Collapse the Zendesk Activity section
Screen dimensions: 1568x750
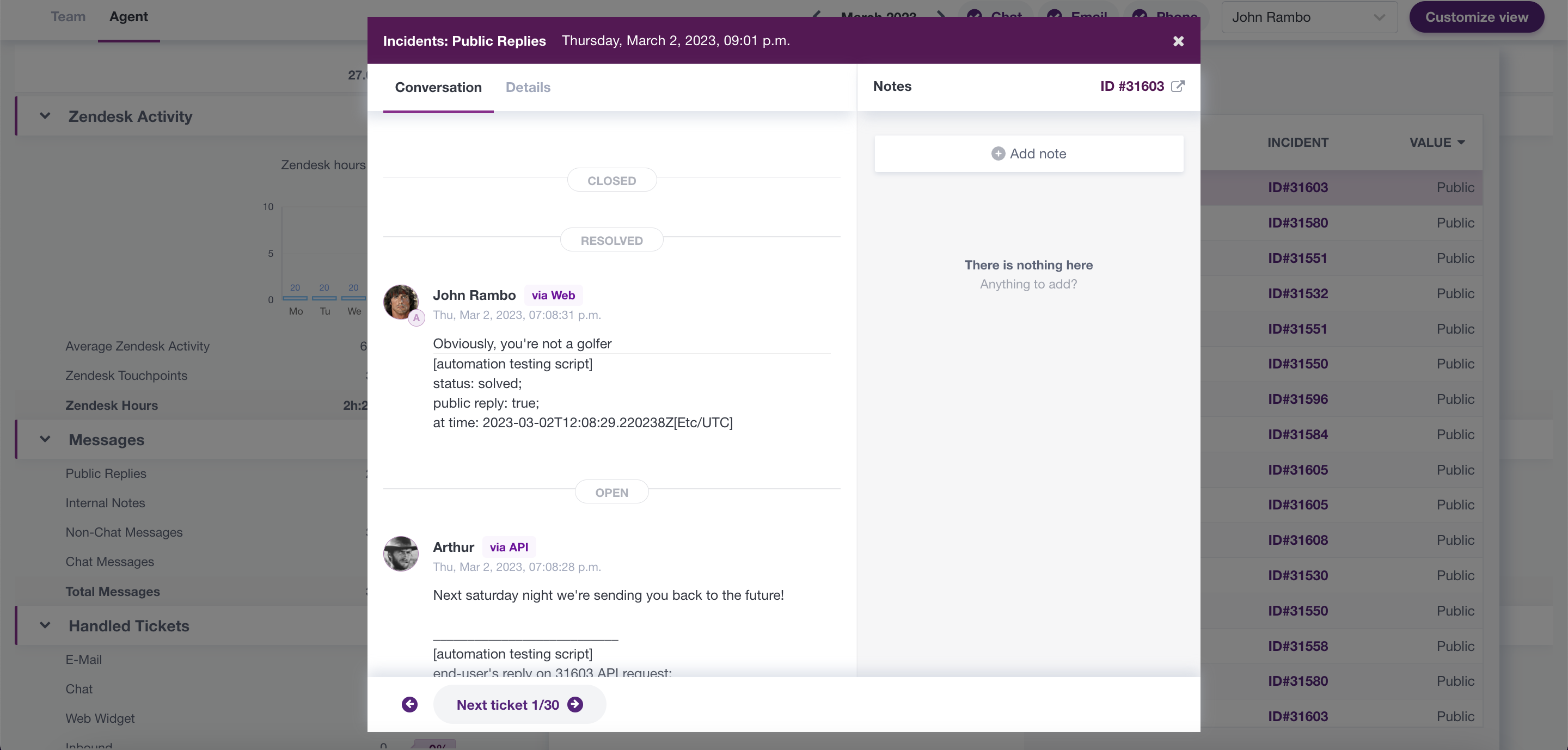pos(45,115)
